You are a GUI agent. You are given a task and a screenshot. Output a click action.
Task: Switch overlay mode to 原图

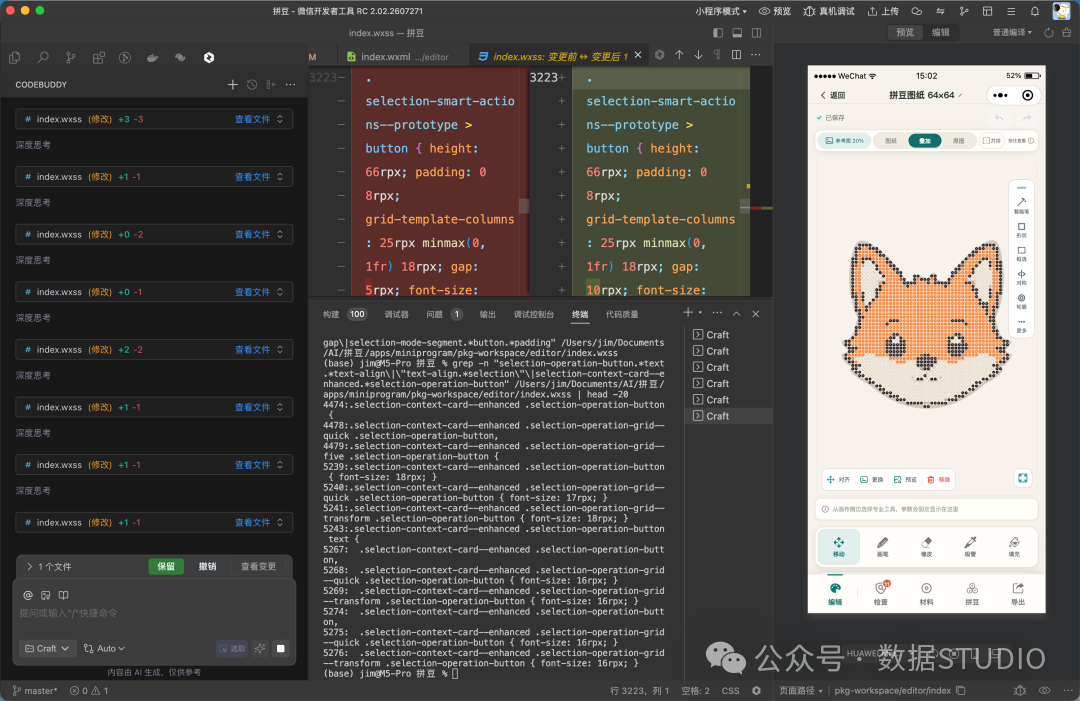point(958,140)
